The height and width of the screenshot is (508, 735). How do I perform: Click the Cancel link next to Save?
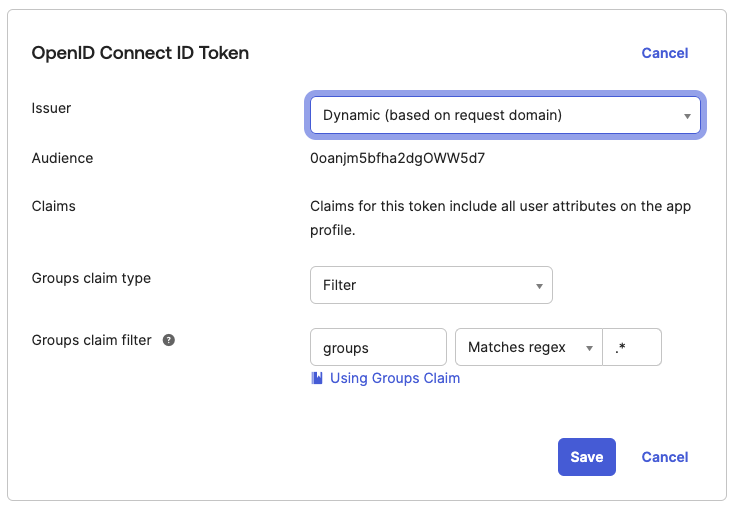[665, 457]
